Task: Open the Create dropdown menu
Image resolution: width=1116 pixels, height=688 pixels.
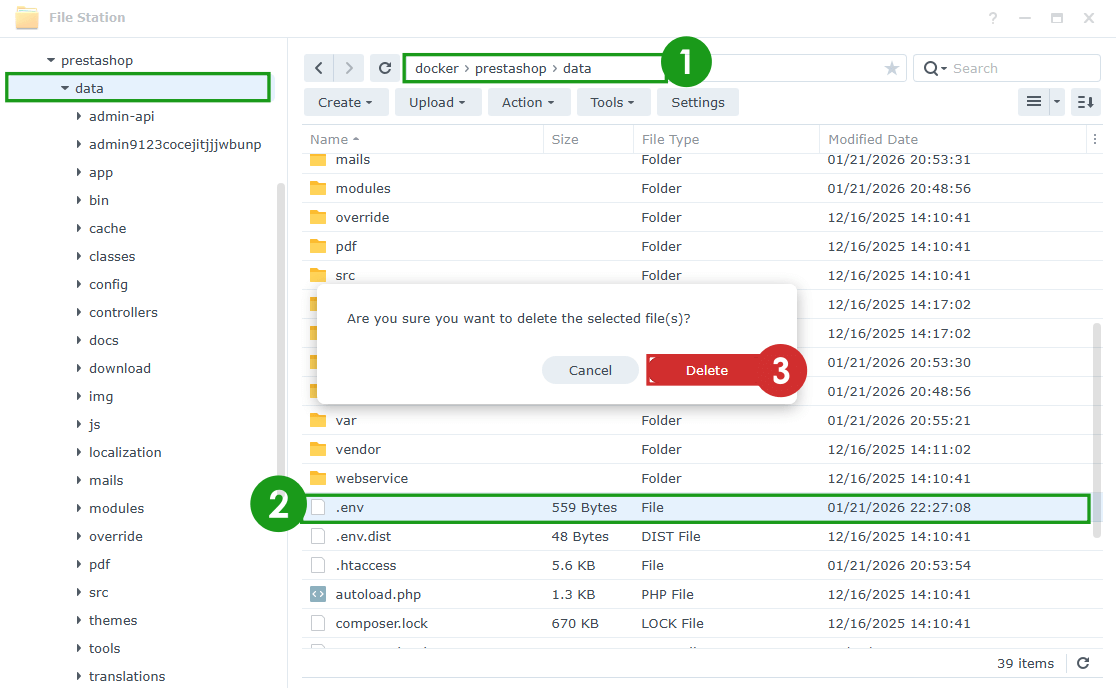Action: tap(345, 101)
